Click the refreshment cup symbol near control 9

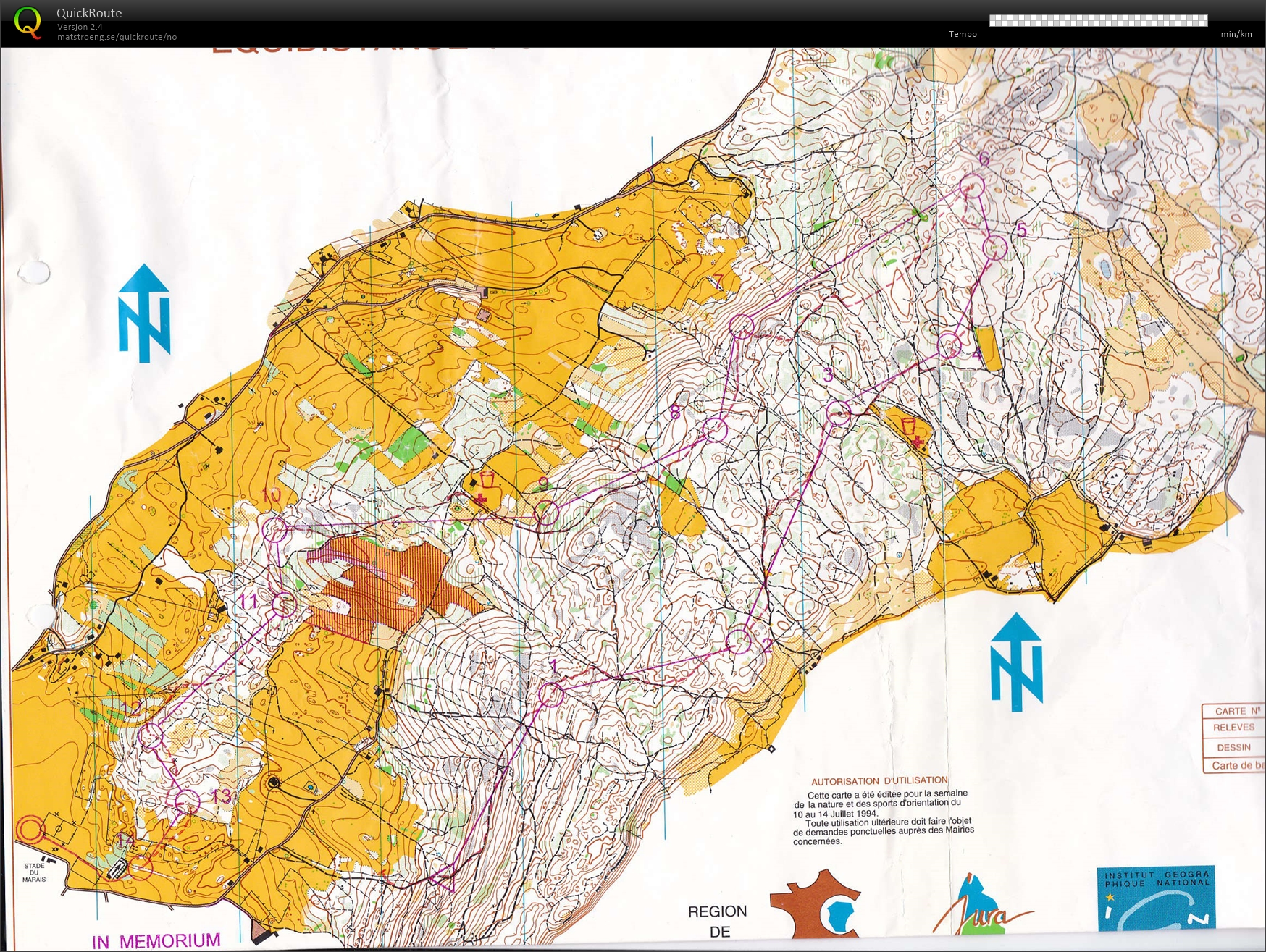tap(487, 480)
